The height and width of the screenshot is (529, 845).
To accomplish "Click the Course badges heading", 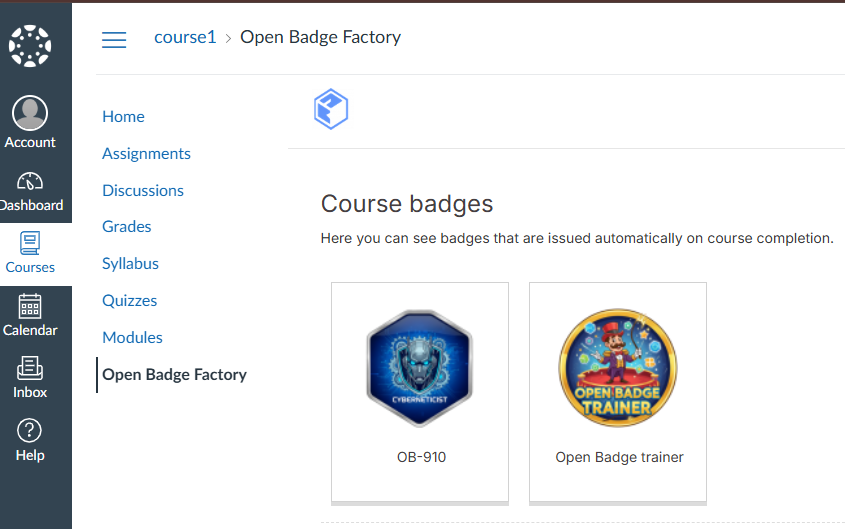I will click(x=407, y=204).
